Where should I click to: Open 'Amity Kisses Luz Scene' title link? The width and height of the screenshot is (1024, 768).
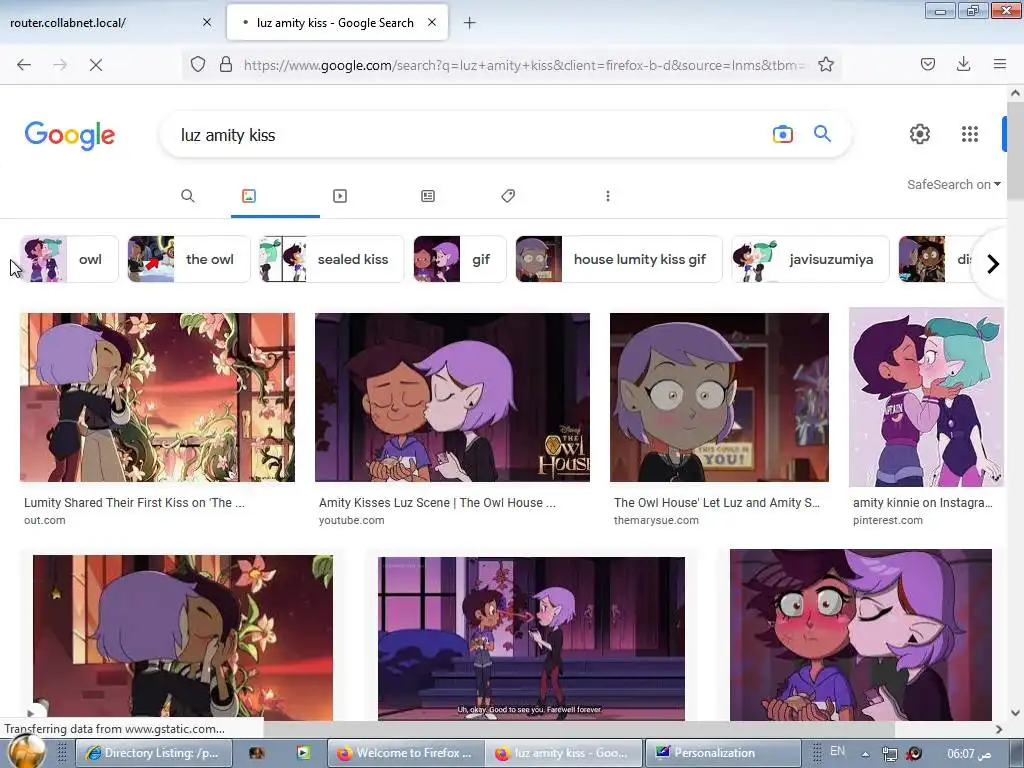[x=437, y=503]
